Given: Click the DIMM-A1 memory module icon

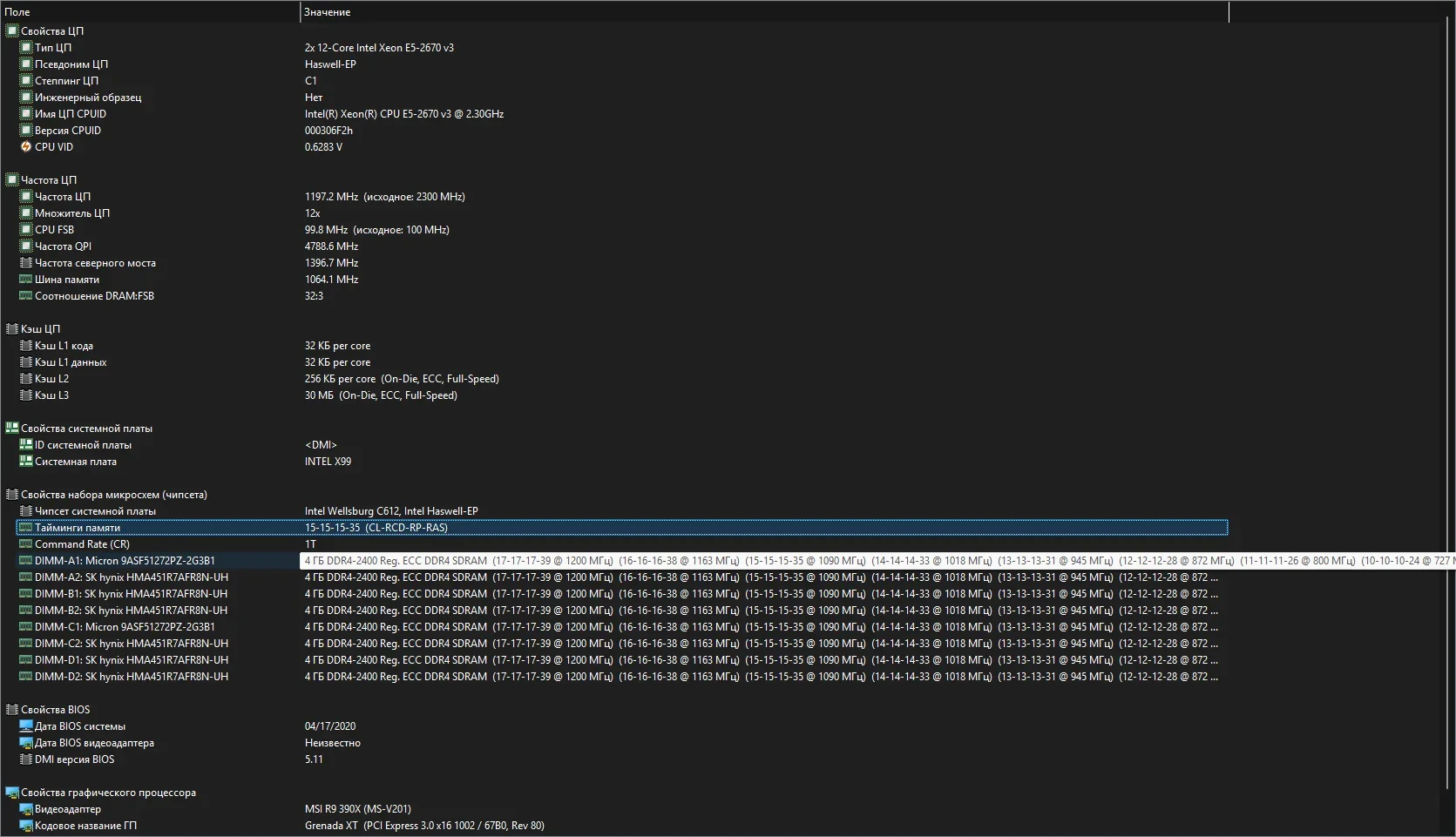Looking at the screenshot, I should pos(26,561).
